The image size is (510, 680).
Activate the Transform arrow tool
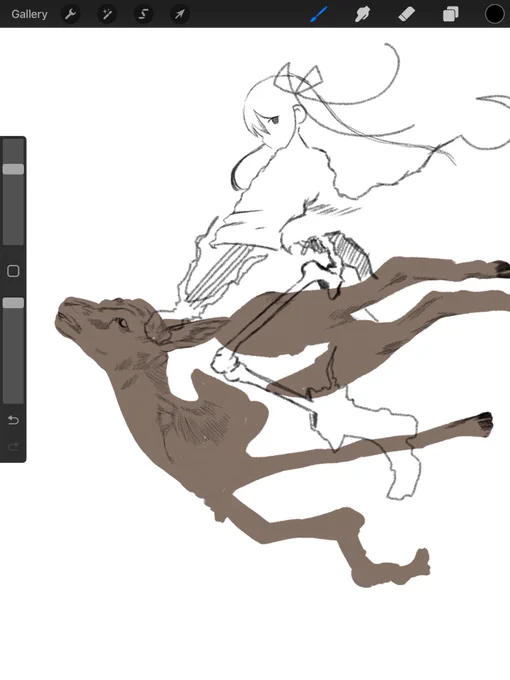[x=180, y=14]
